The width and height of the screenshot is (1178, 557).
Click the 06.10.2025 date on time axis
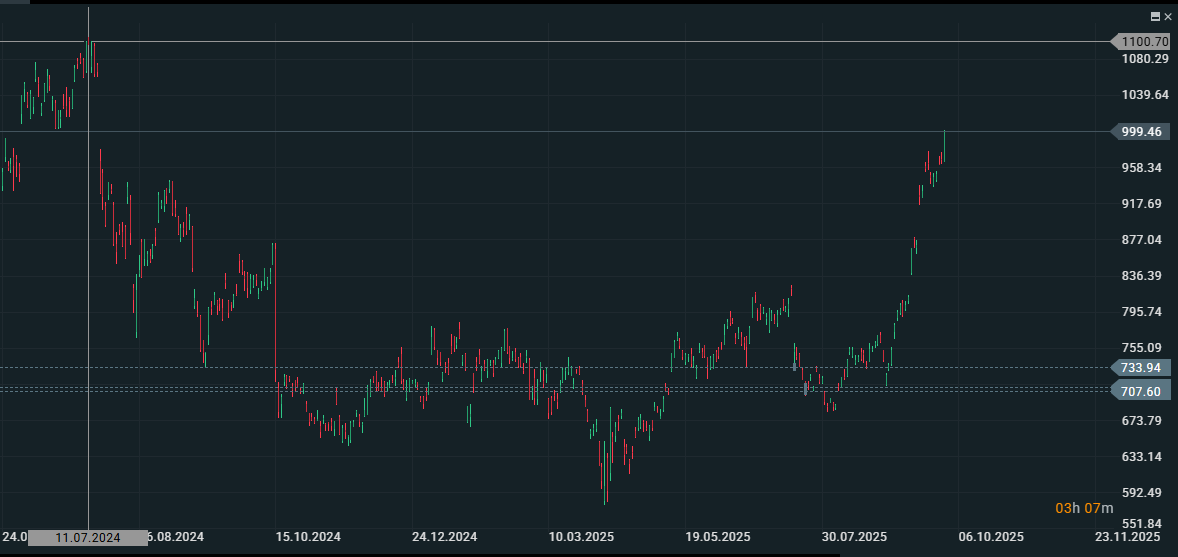click(x=991, y=537)
